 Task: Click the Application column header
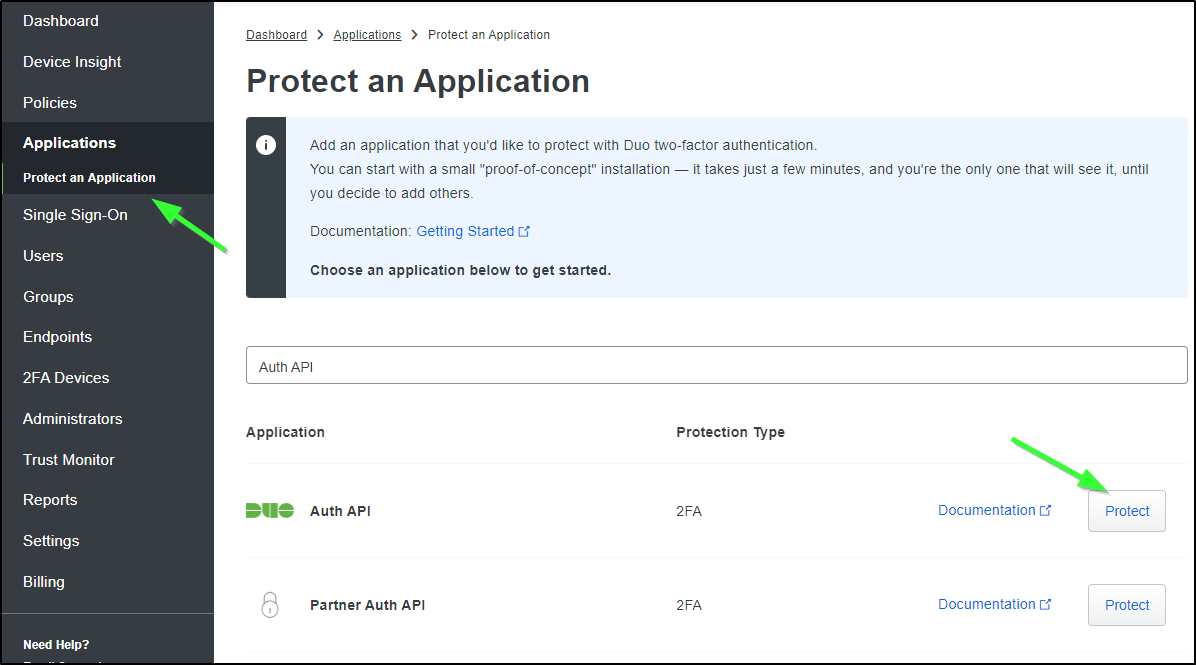tap(285, 432)
